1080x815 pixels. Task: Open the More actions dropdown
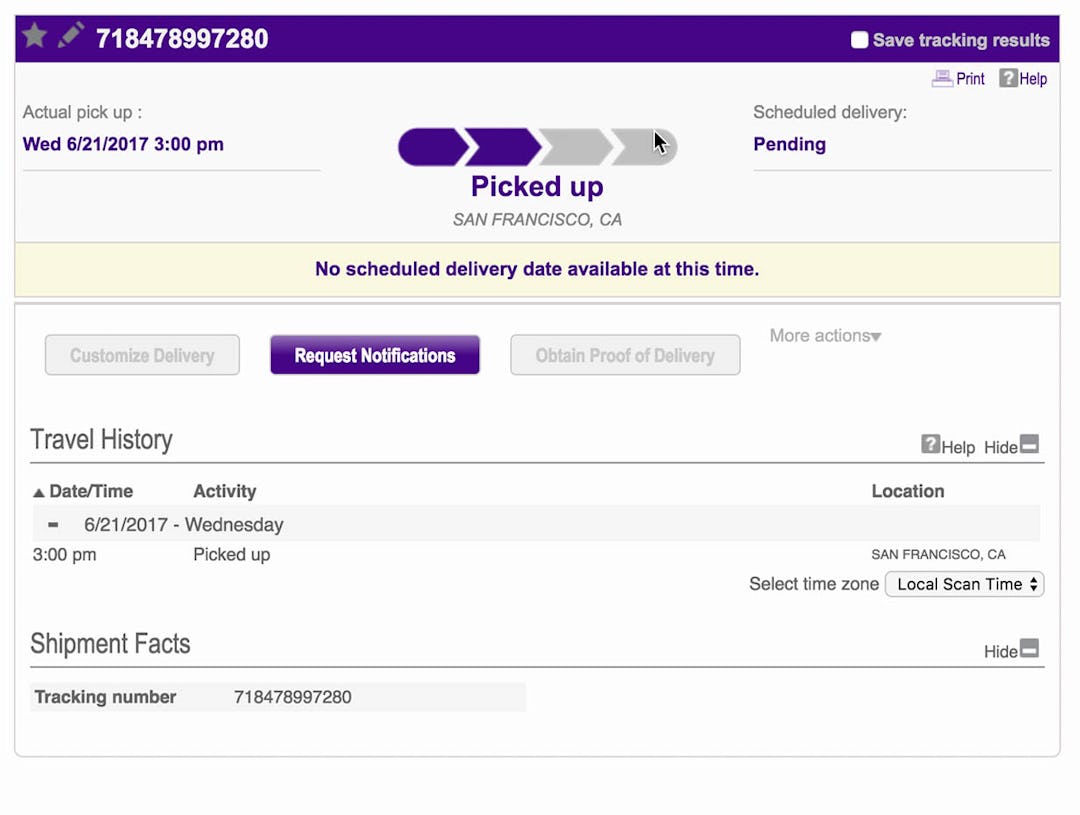click(824, 336)
